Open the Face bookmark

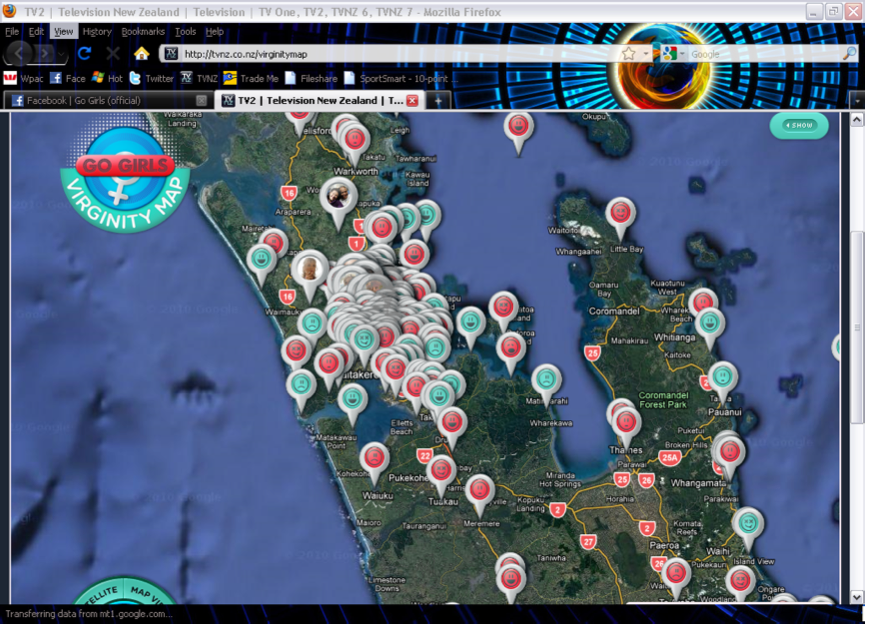(x=68, y=78)
